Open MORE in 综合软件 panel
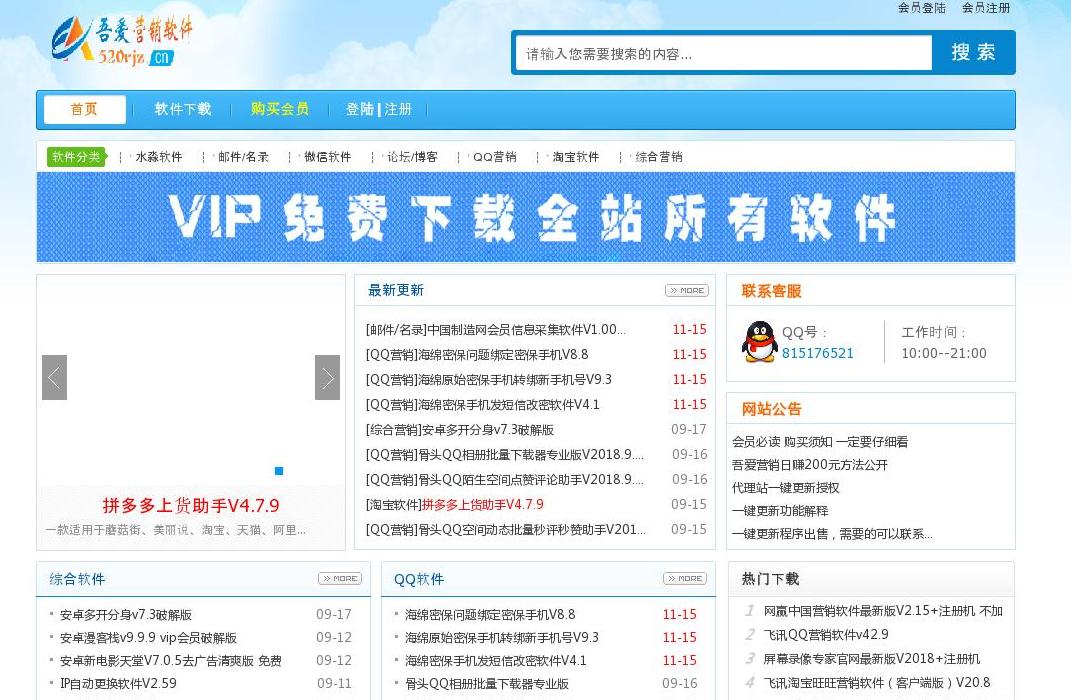The image size is (1071, 700). [340, 578]
